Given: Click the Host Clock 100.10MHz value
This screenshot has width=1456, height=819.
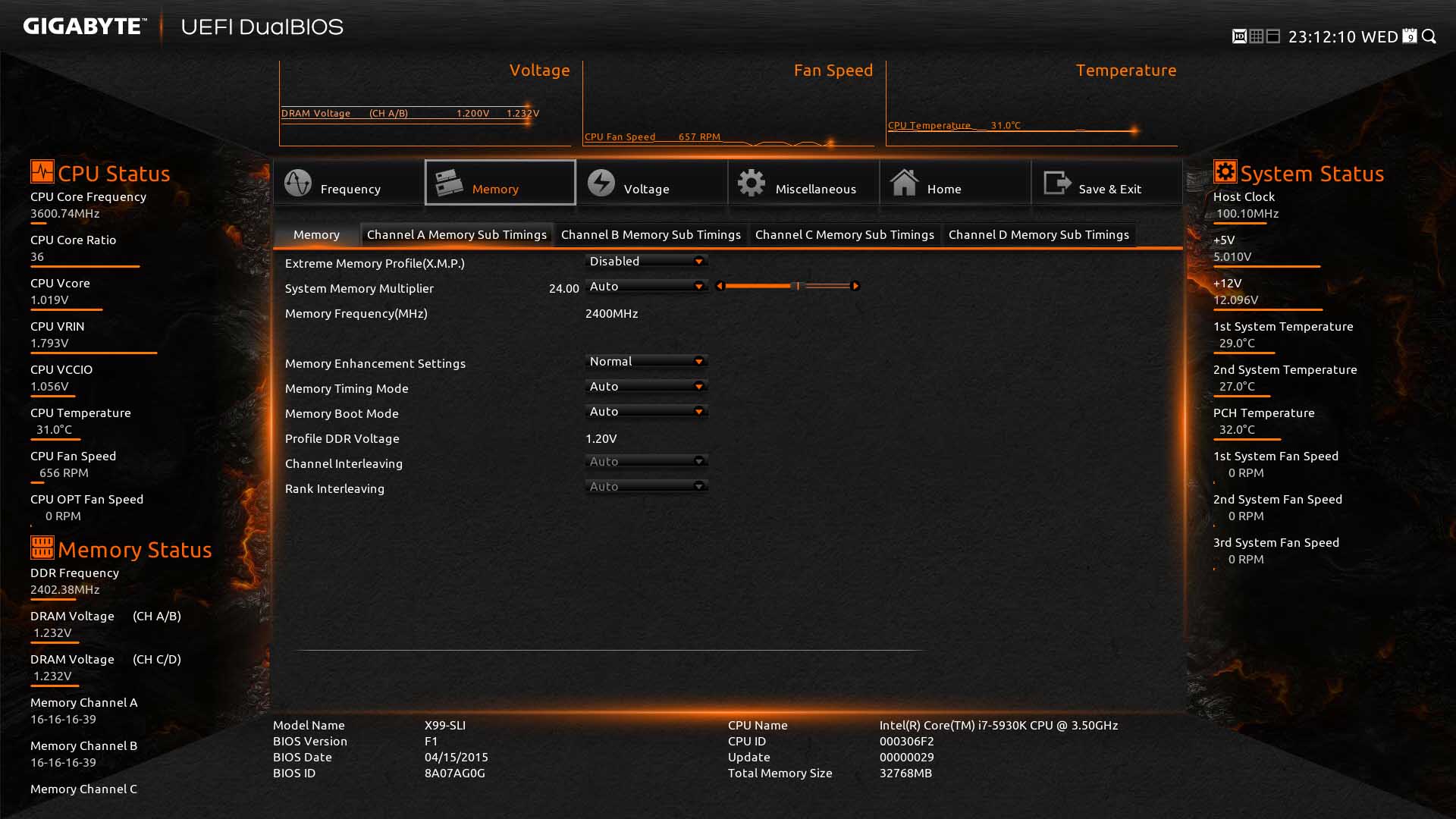Looking at the screenshot, I should pyautogui.click(x=1247, y=213).
